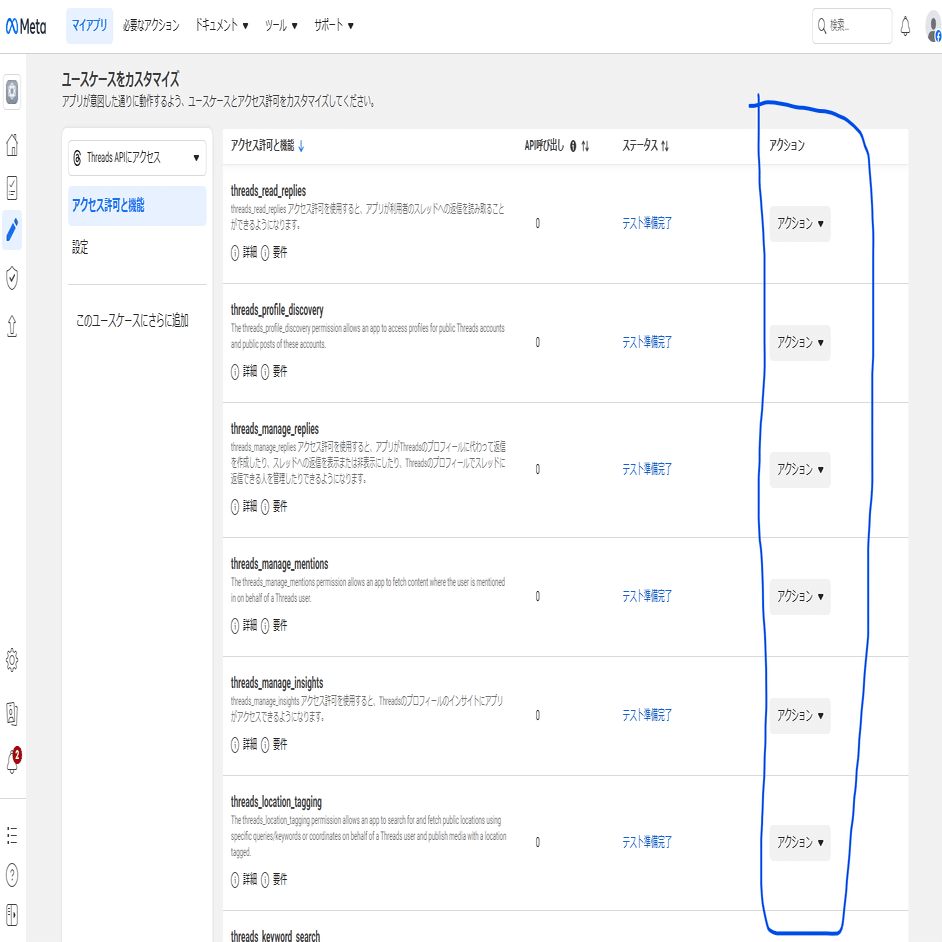Viewport: 942px width, 942px height.
Task: Click 要件 info icon for threads_manage_replies
Action: coord(265,506)
